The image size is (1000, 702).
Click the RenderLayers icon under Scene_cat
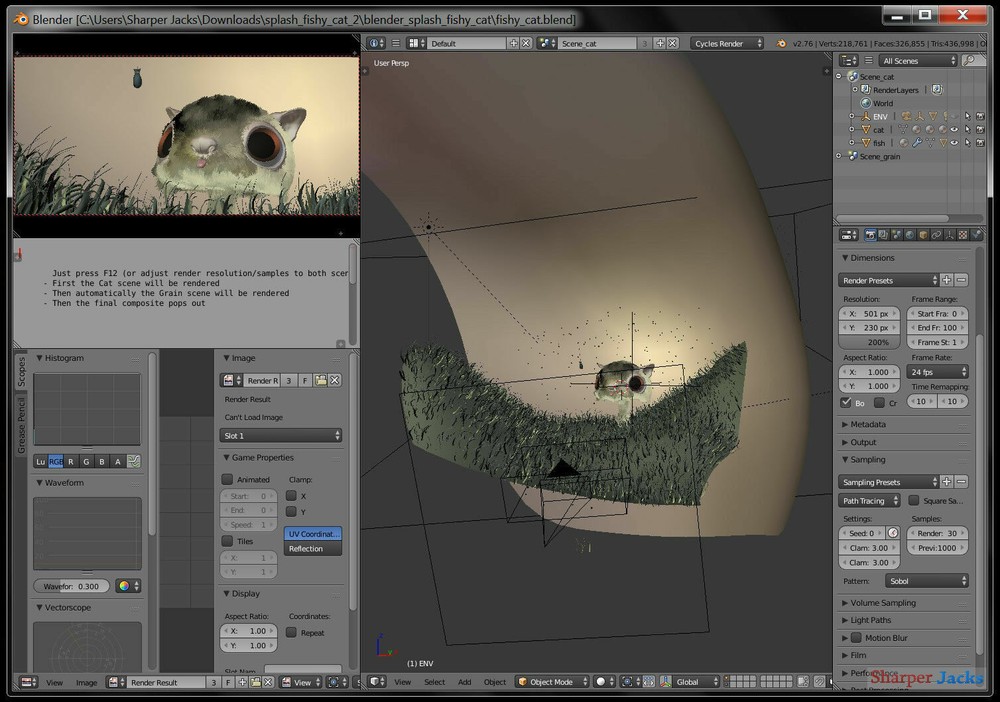(x=866, y=90)
